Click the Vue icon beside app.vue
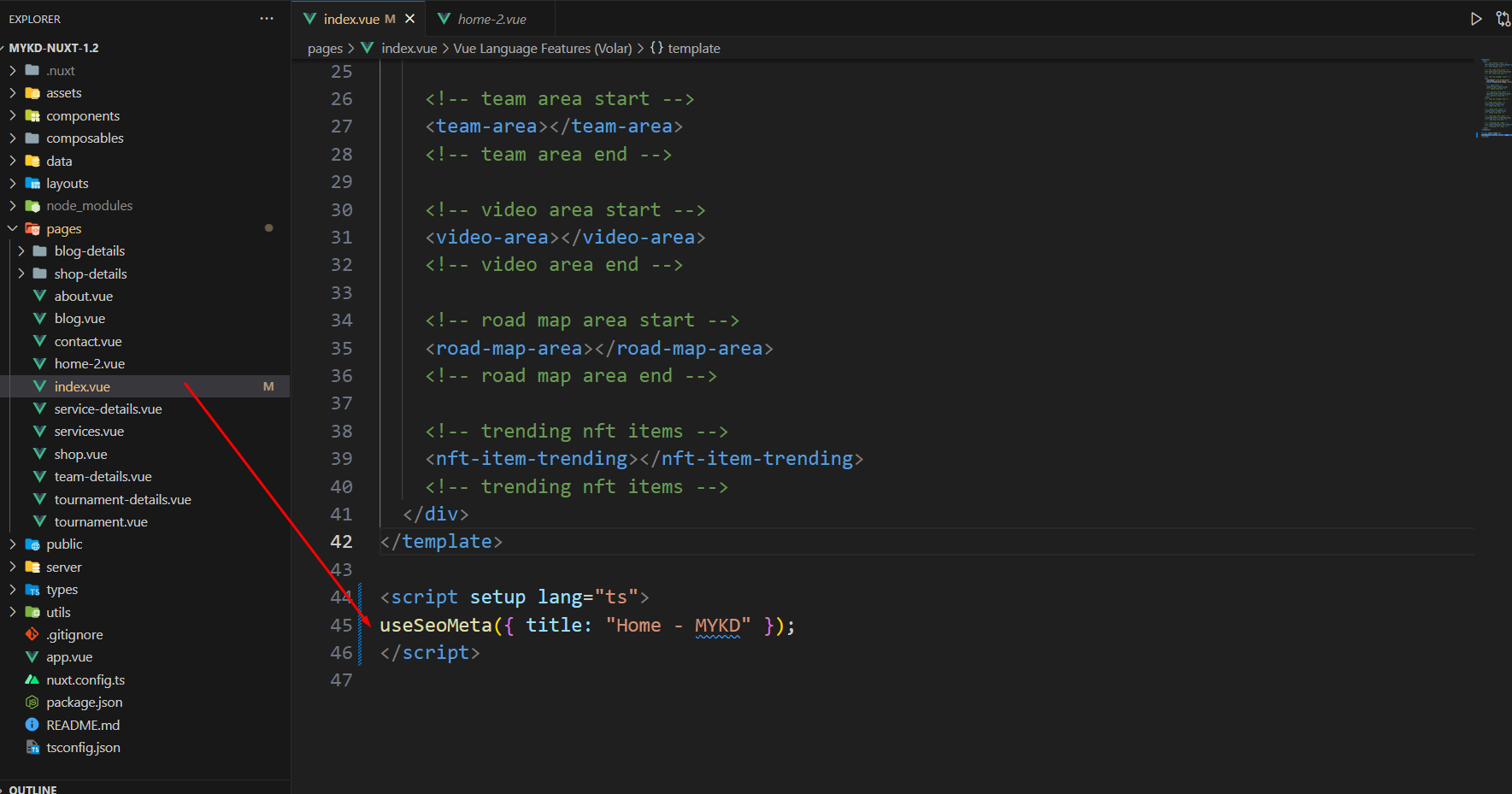 click(x=32, y=657)
